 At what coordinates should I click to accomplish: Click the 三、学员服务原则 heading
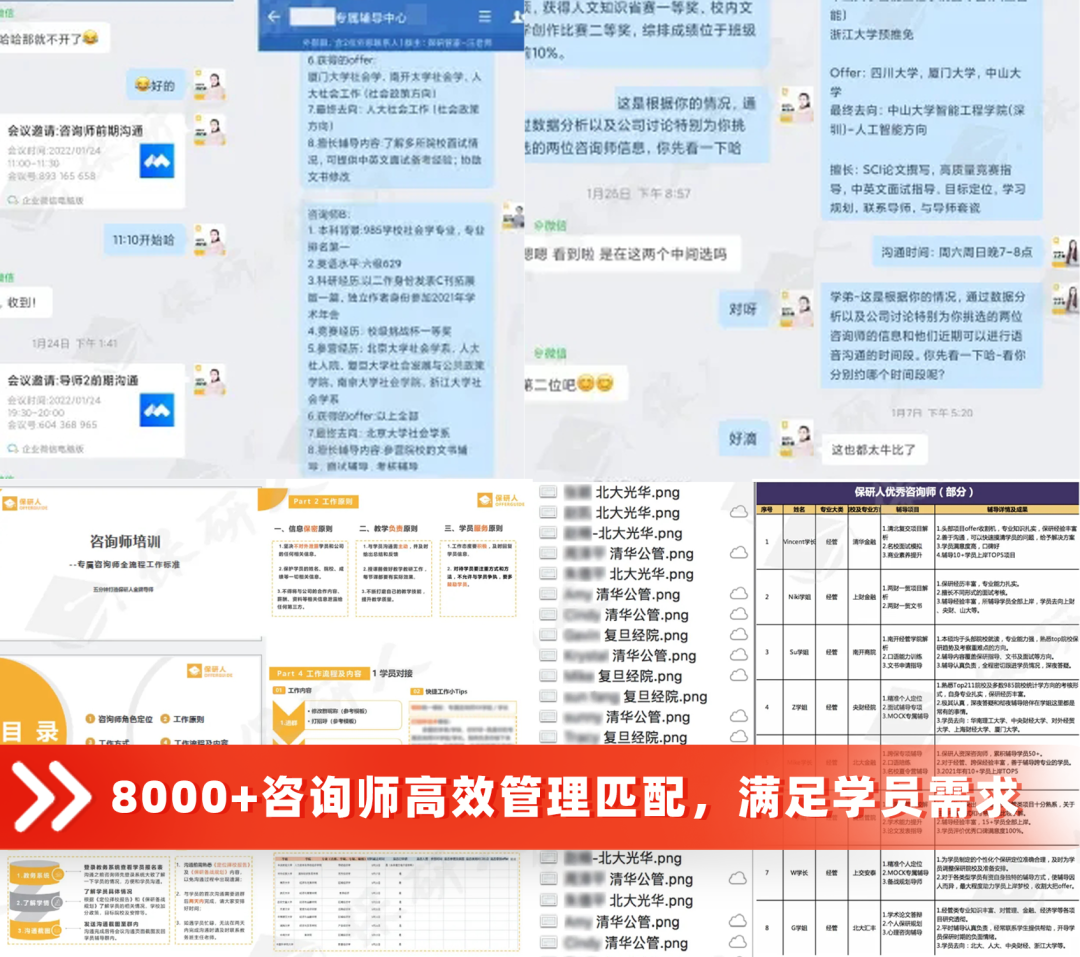pos(474,528)
